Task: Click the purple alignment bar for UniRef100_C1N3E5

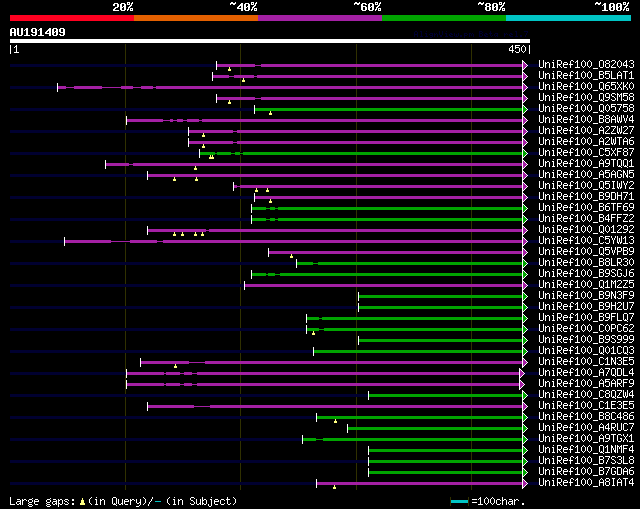Action: tap(332, 363)
